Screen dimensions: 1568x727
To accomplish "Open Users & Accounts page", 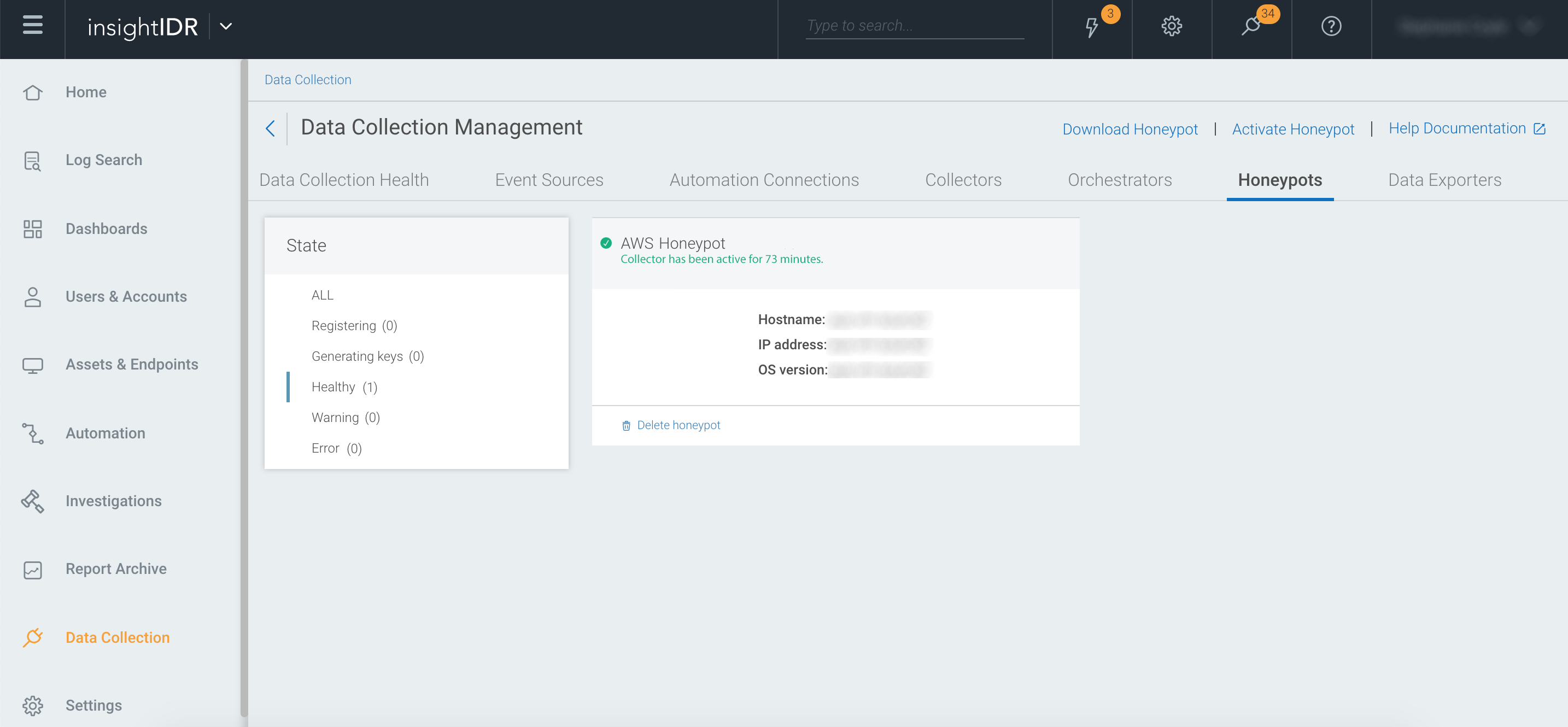I will (126, 296).
